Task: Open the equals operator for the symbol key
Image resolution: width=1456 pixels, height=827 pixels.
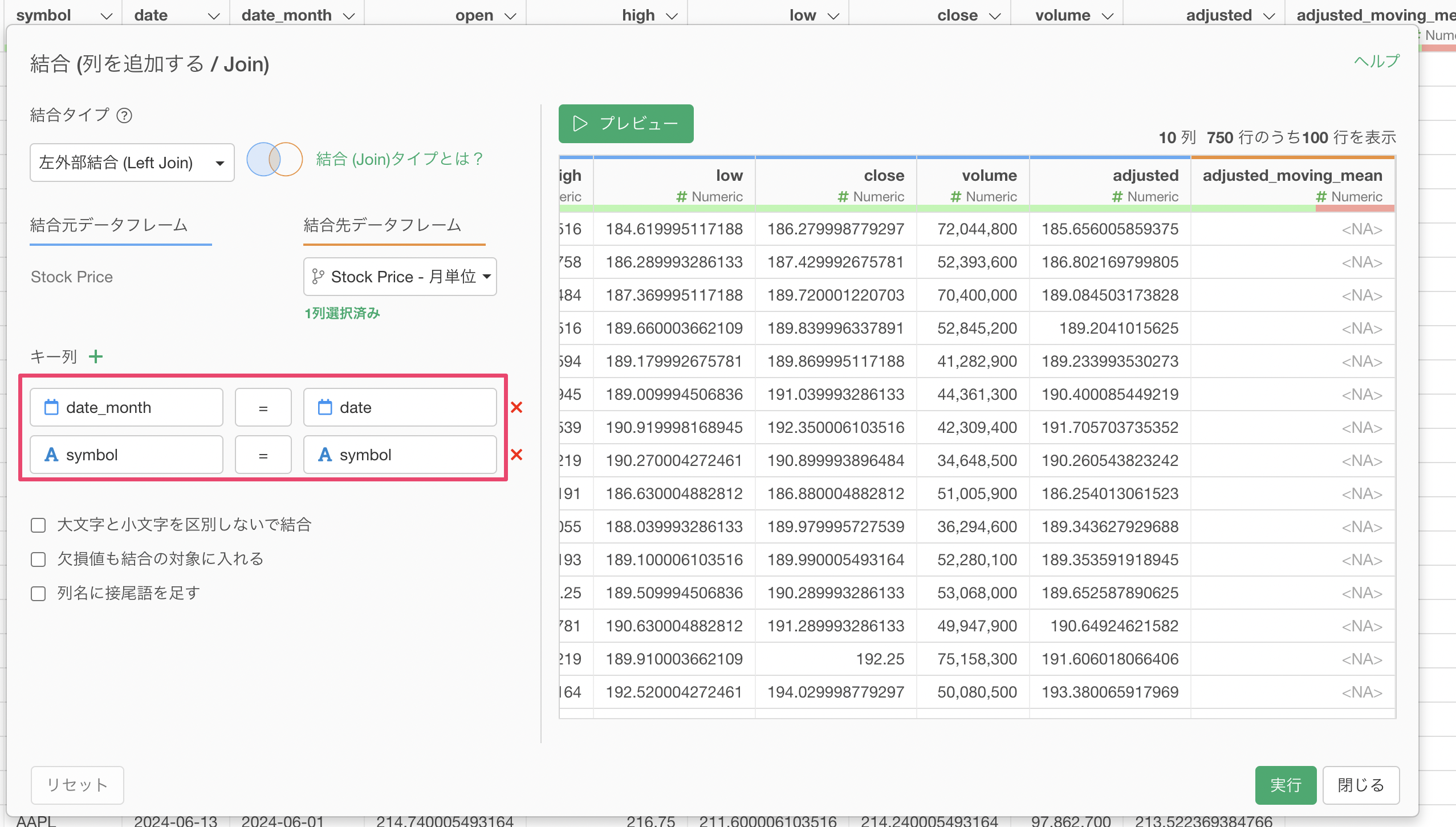Action: point(263,455)
